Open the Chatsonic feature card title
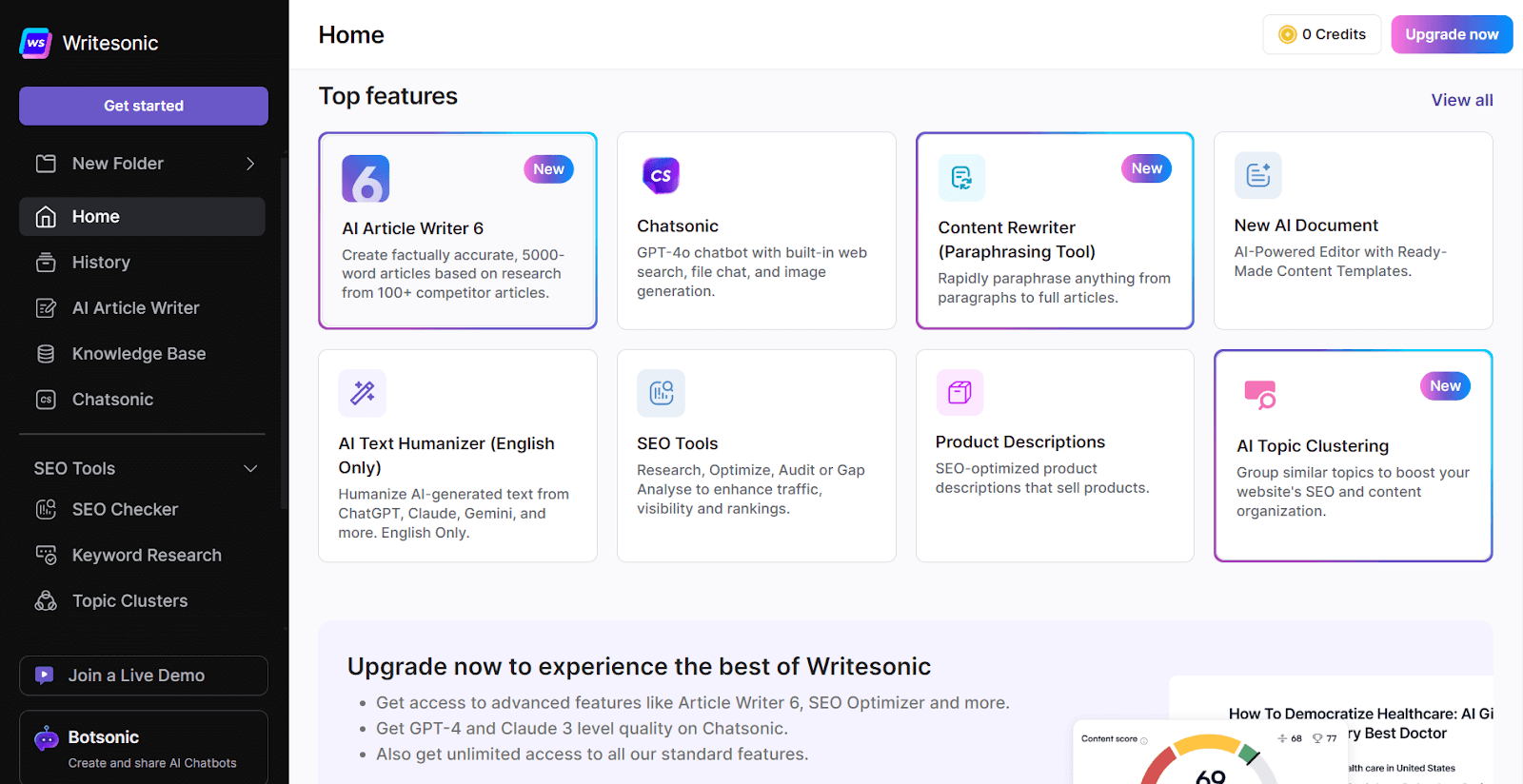Screen dimensions: 1523x784 pos(678,226)
